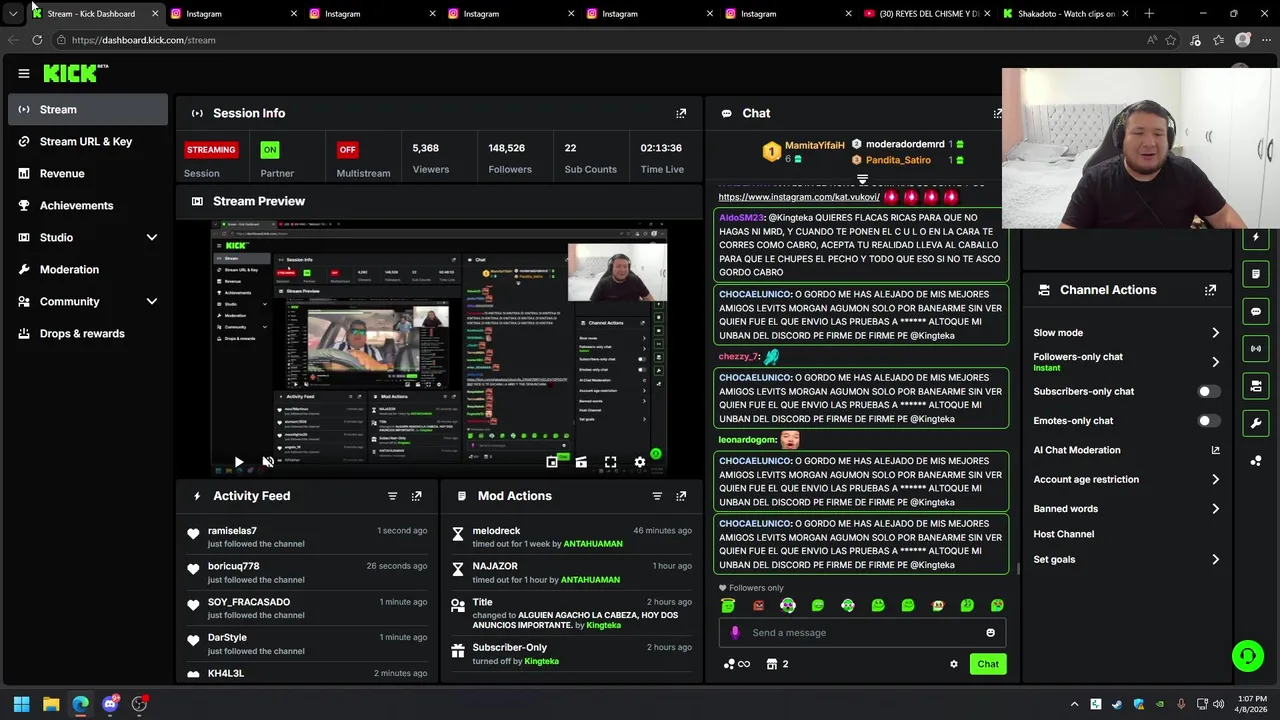Screen dimensions: 1280x720
Task: Open Achievements in the sidebar
Action: point(88,205)
